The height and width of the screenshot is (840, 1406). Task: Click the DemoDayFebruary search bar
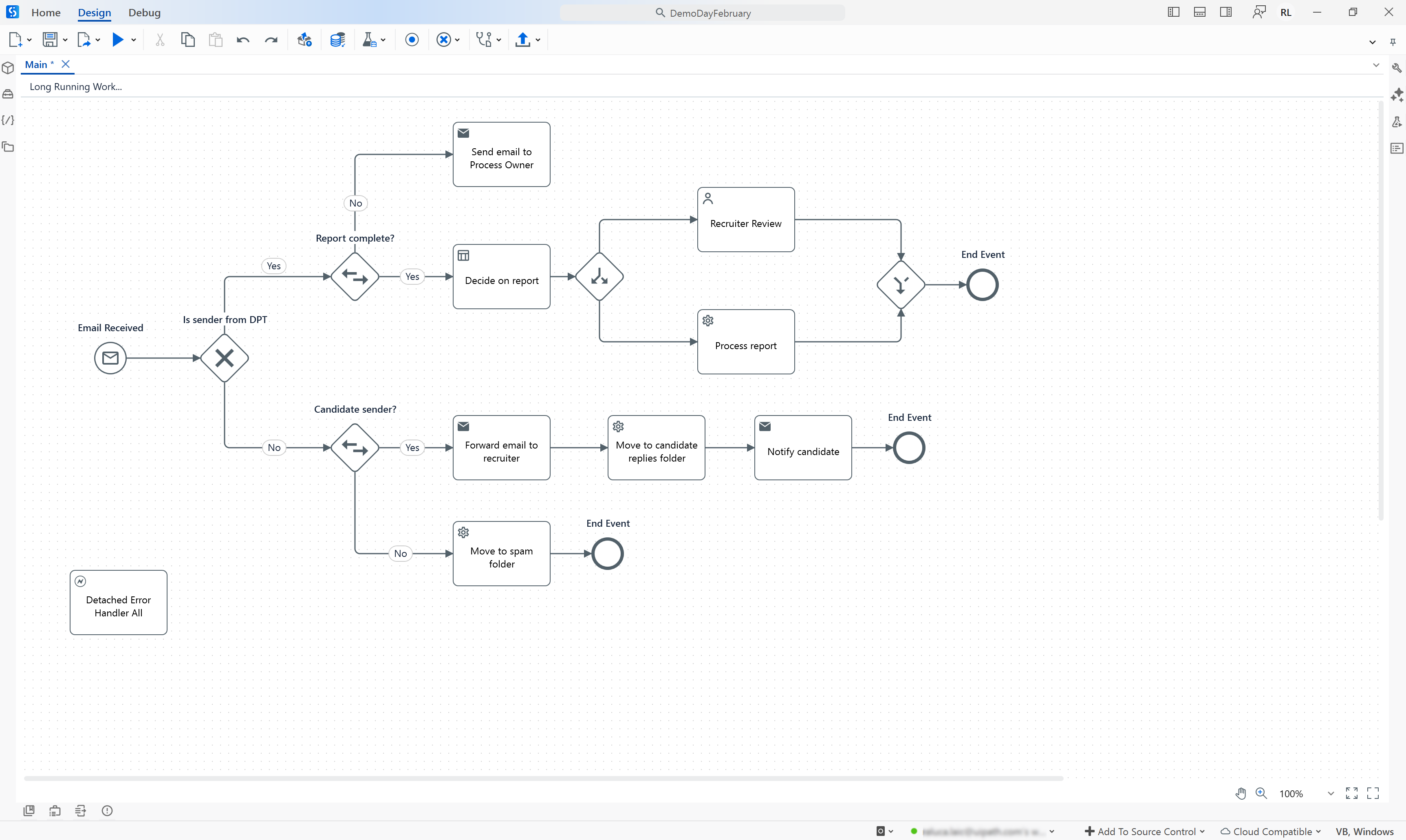(x=702, y=13)
